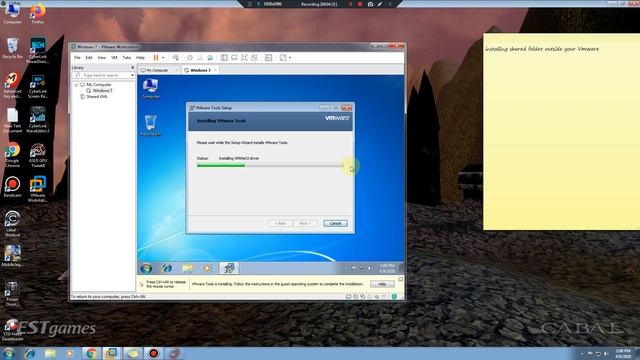
Task: Open Chrome from the host taskbar
Action: coord(91,353)
